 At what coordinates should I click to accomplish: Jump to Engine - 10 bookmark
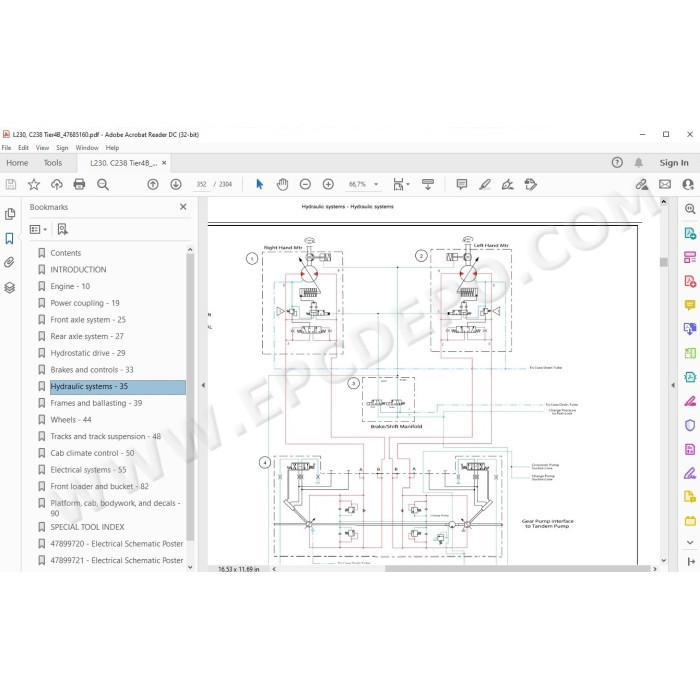point(70,287)
